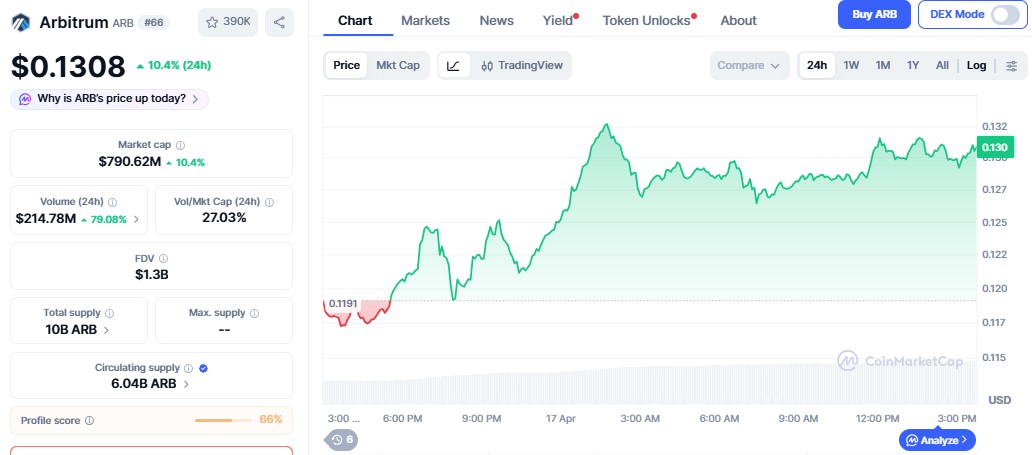Image resolution: width=1032 pixels, height=455 pixels.
Task: Open Circulating supply info icon
Action: pyautogui.click(x=188, y=369)
